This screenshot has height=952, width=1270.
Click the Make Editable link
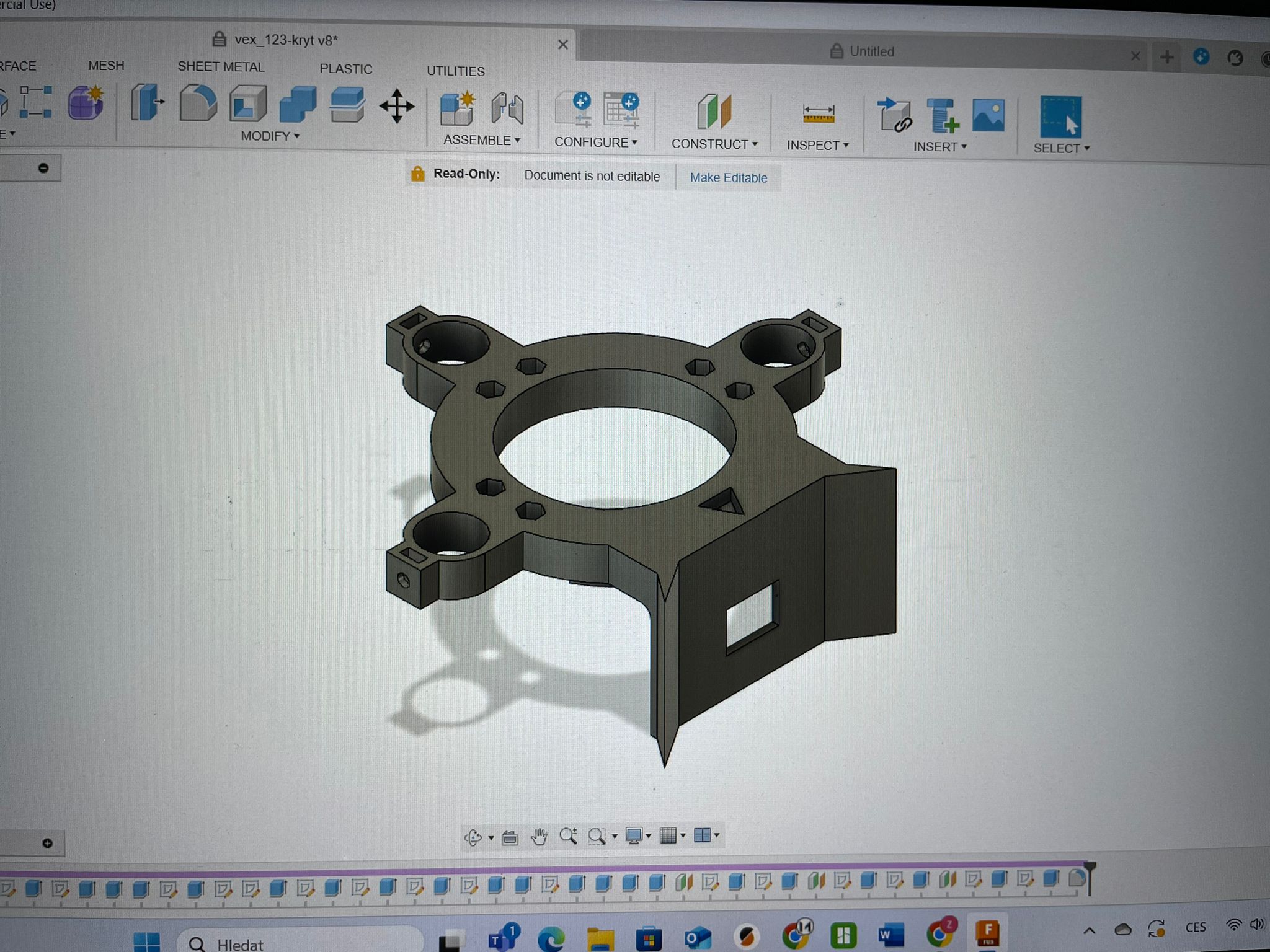tap(729, 178)
